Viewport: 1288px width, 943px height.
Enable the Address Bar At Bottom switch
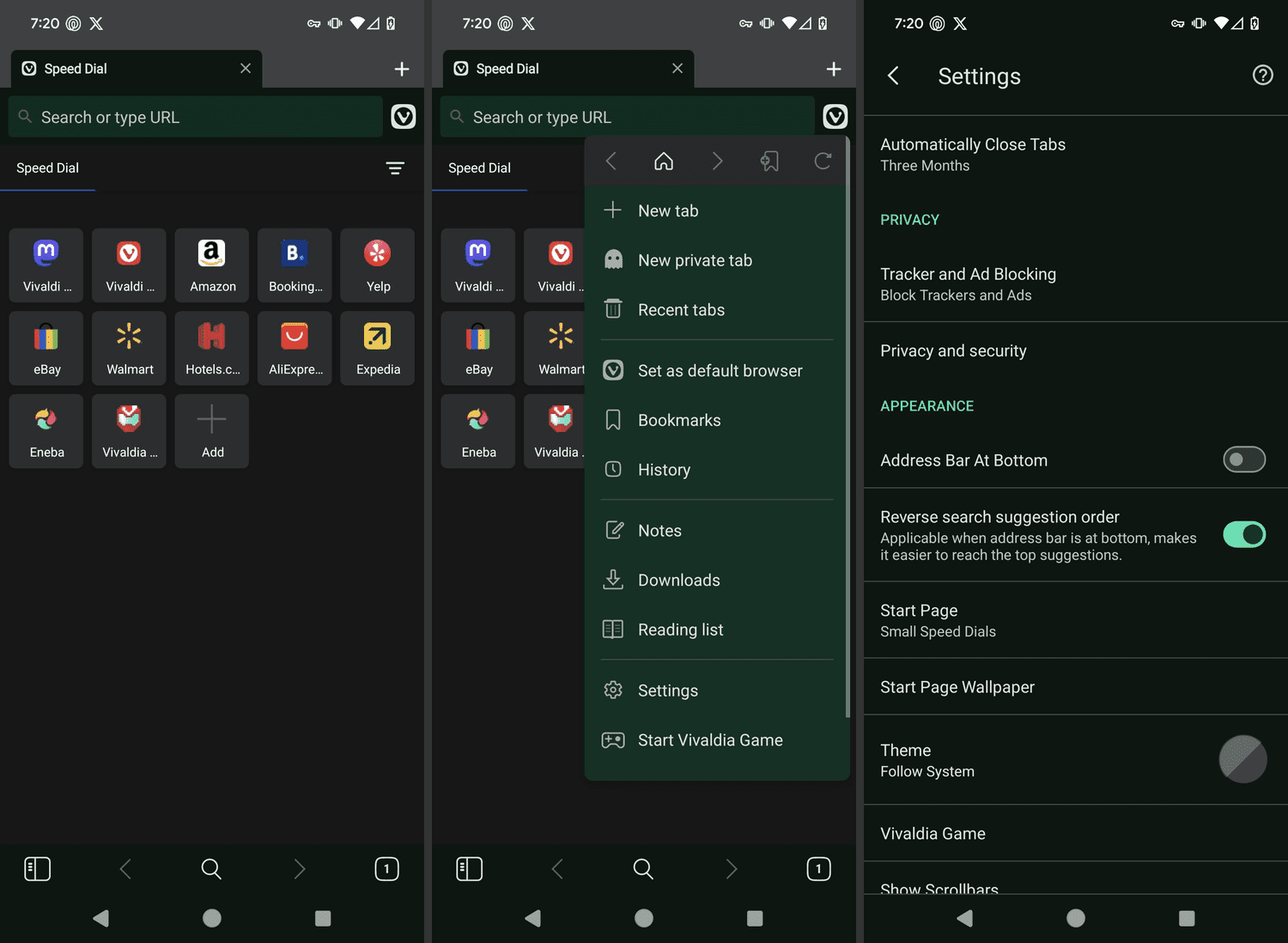coord(1243,459)
